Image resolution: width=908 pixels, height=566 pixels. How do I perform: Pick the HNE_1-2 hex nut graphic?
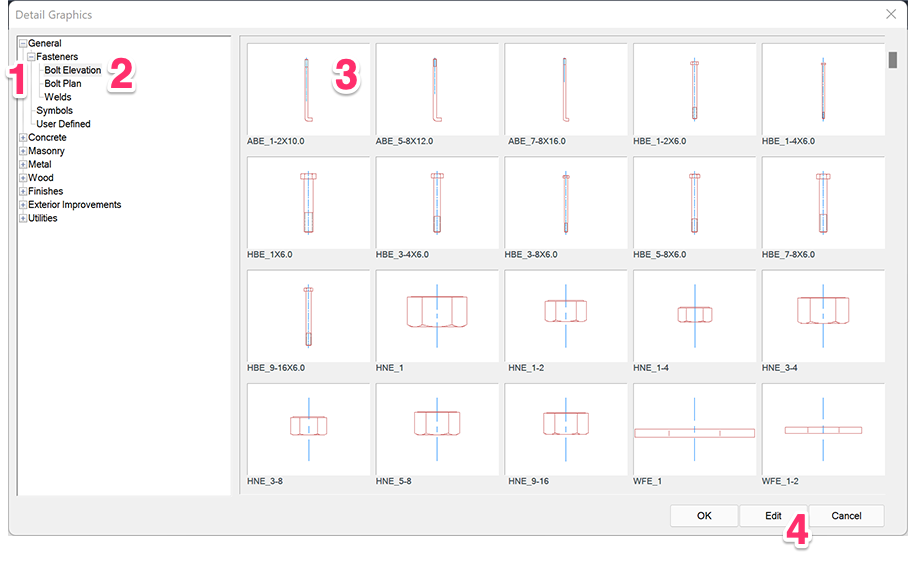[x=566, y=316]
